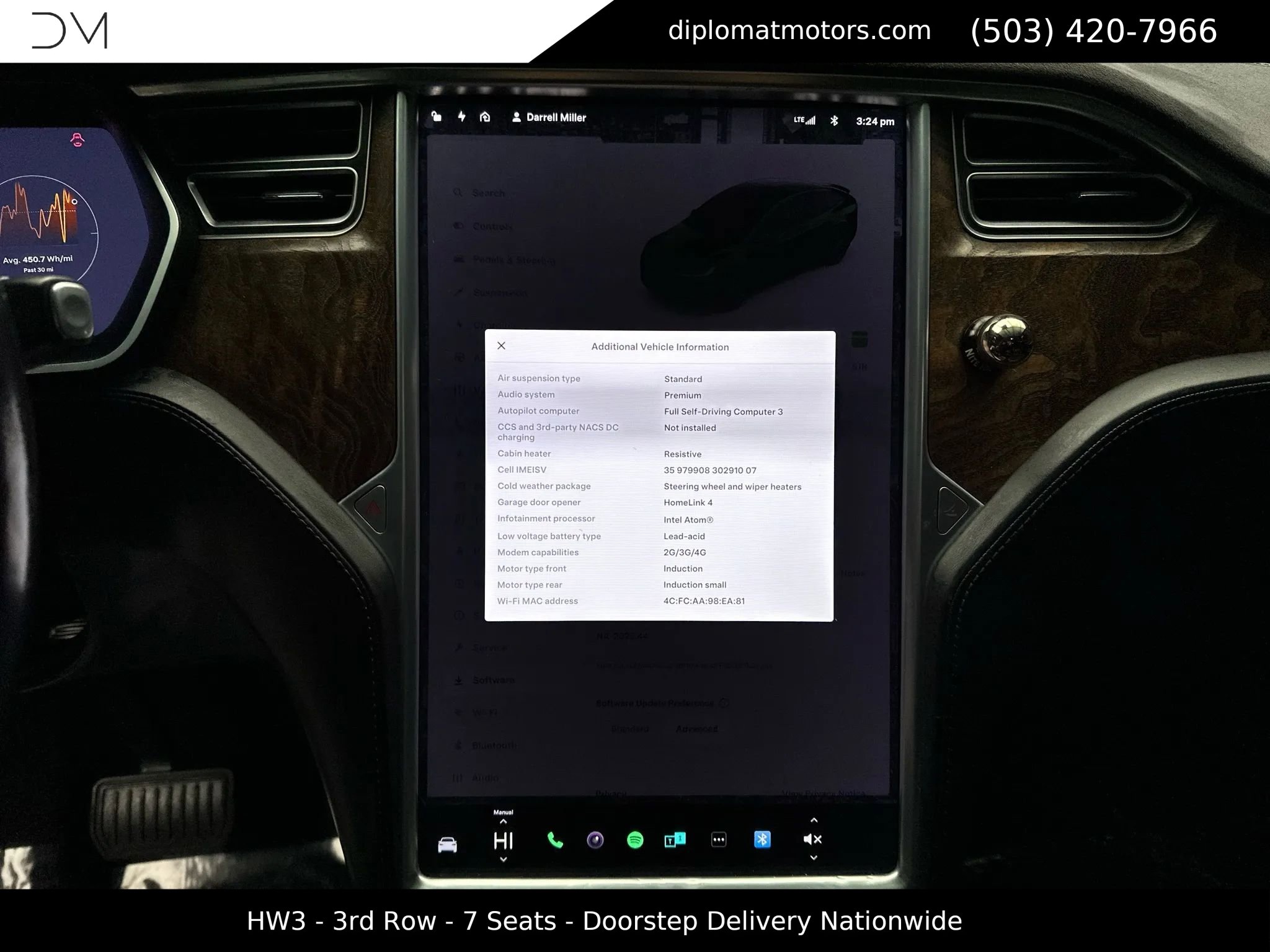This screenshot has height=952, width=1270.
Task: Raise cabin temperature with up chevron
Action: (503, 822)
